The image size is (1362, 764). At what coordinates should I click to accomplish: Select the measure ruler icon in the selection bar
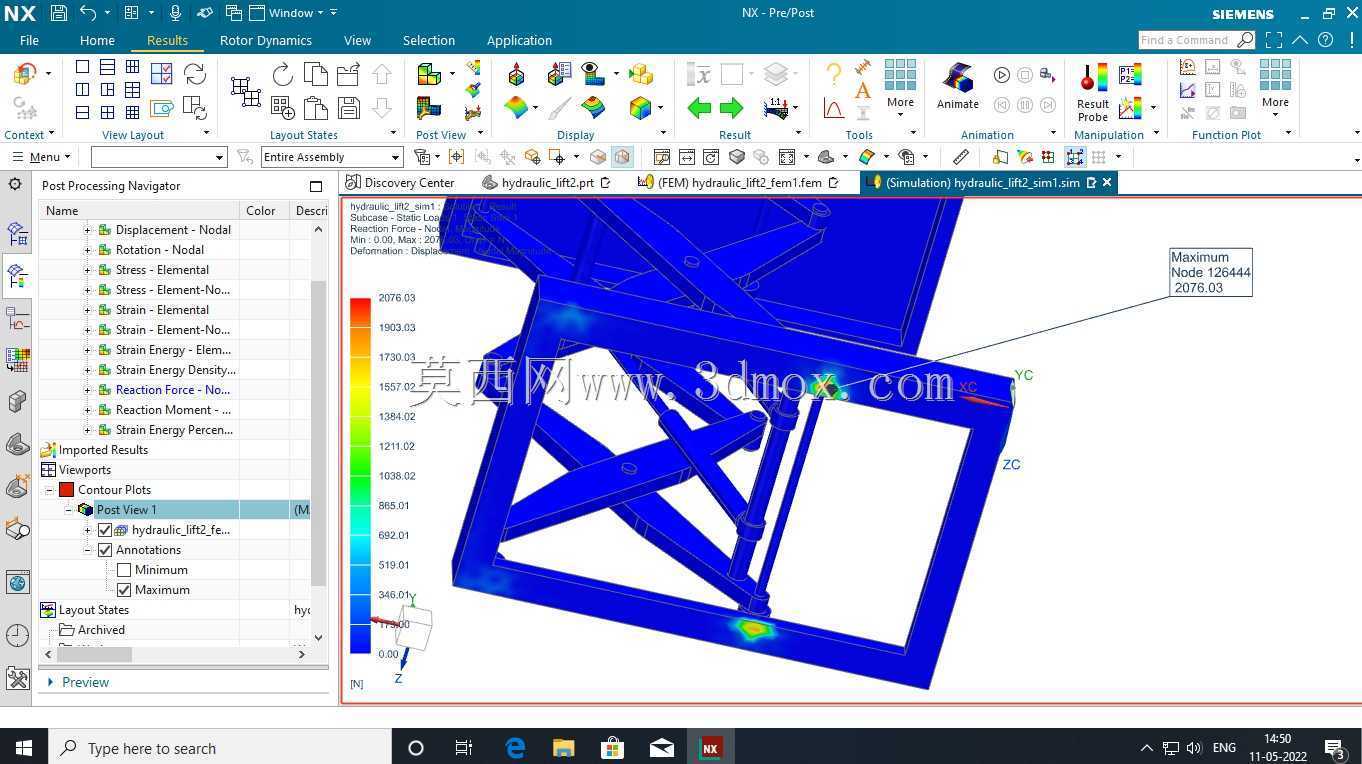961,157
